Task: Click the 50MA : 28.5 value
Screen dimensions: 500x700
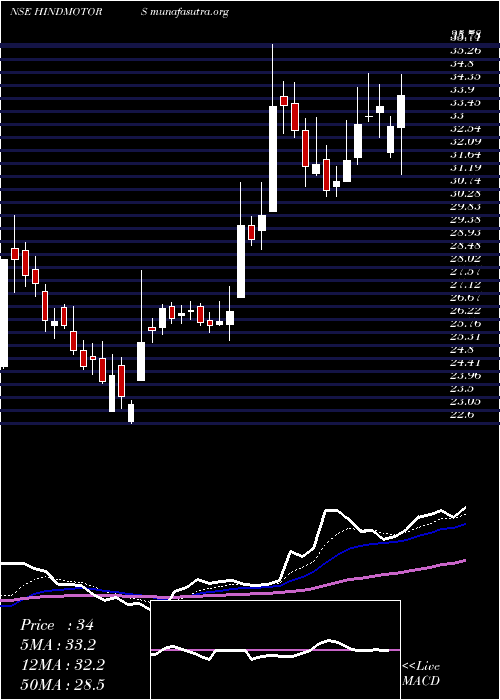Action: click(x=62, y=685)
